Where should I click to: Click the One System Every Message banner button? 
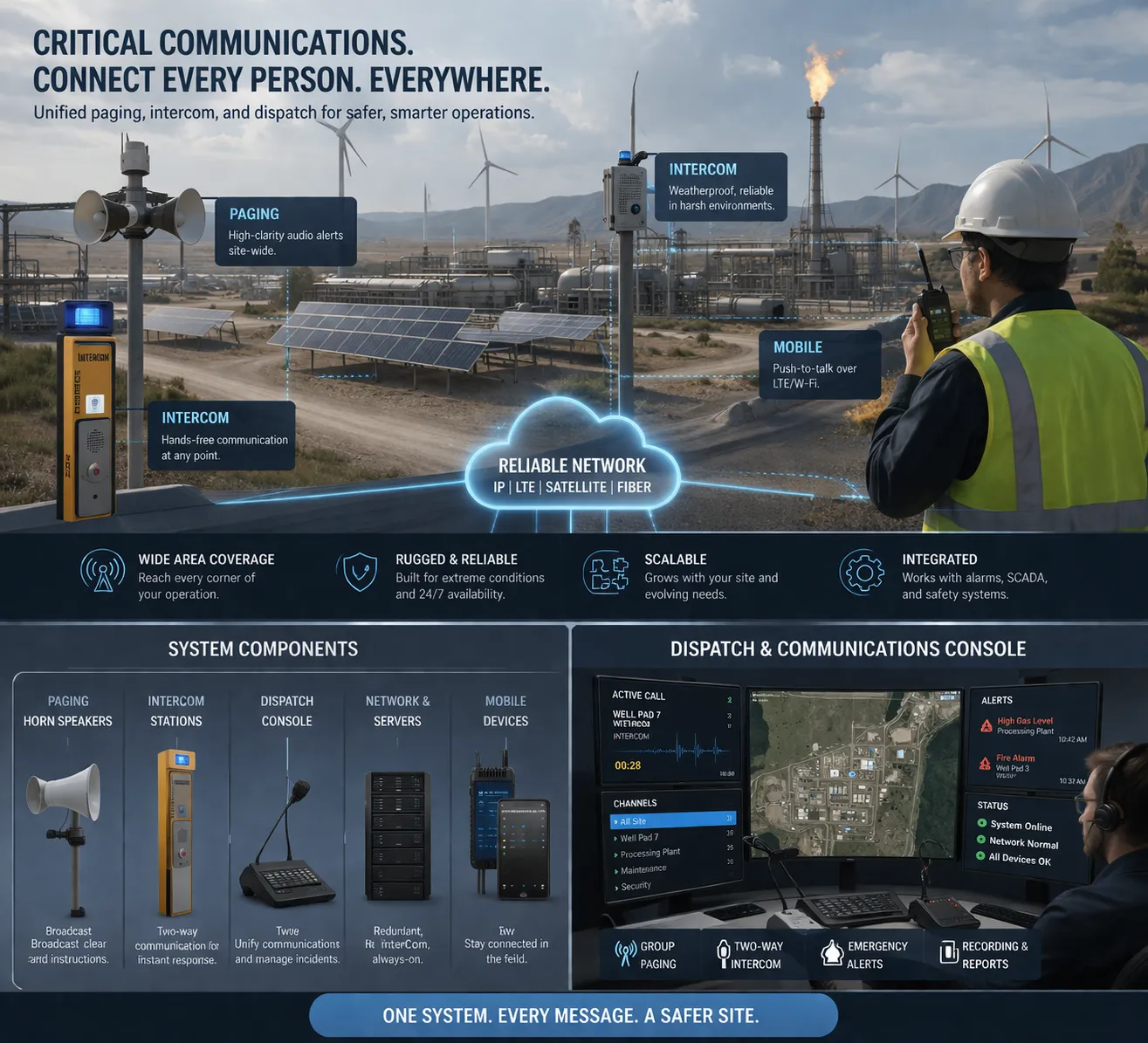574,1015
